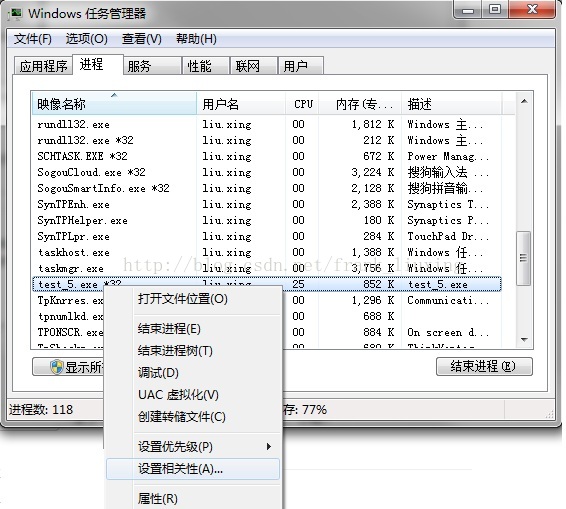Image resolution: width=566 pixels, height=509 pixels.
Task: Click the 进程数: 118 status bar entry
Action: (x=41, y=410)
